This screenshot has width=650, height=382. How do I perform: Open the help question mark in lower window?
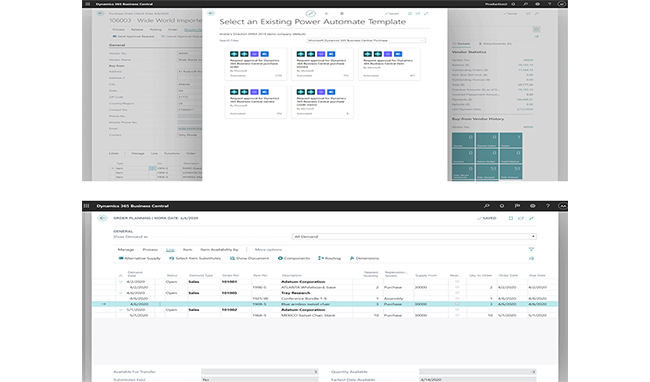(x=548, y=206)
